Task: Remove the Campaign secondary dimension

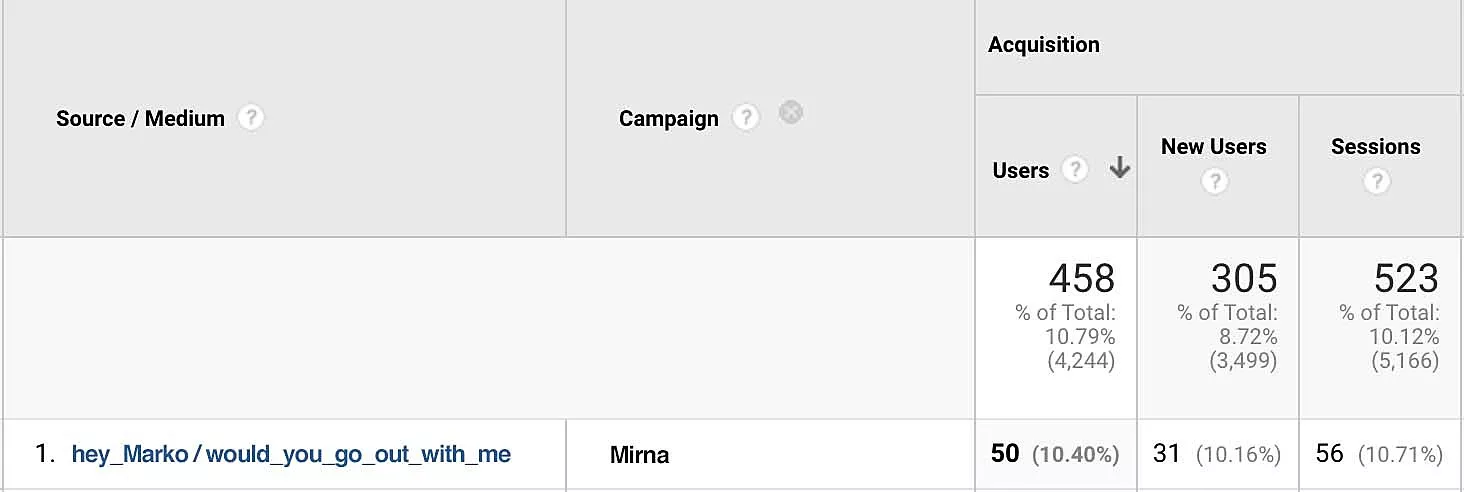Action: click(791, 112)
